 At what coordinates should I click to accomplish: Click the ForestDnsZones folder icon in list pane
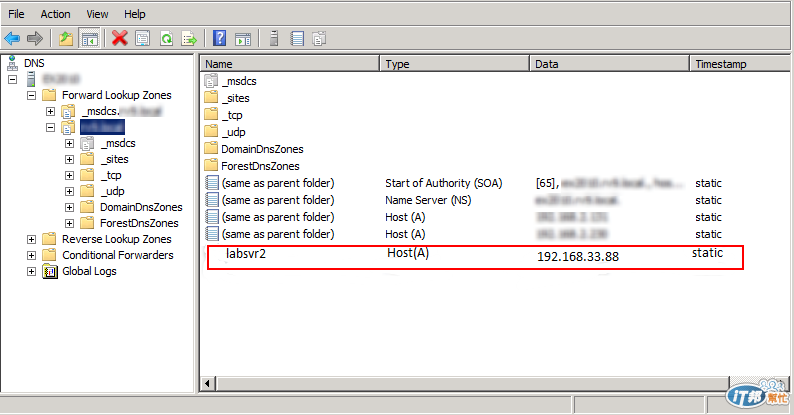(211, 165)
